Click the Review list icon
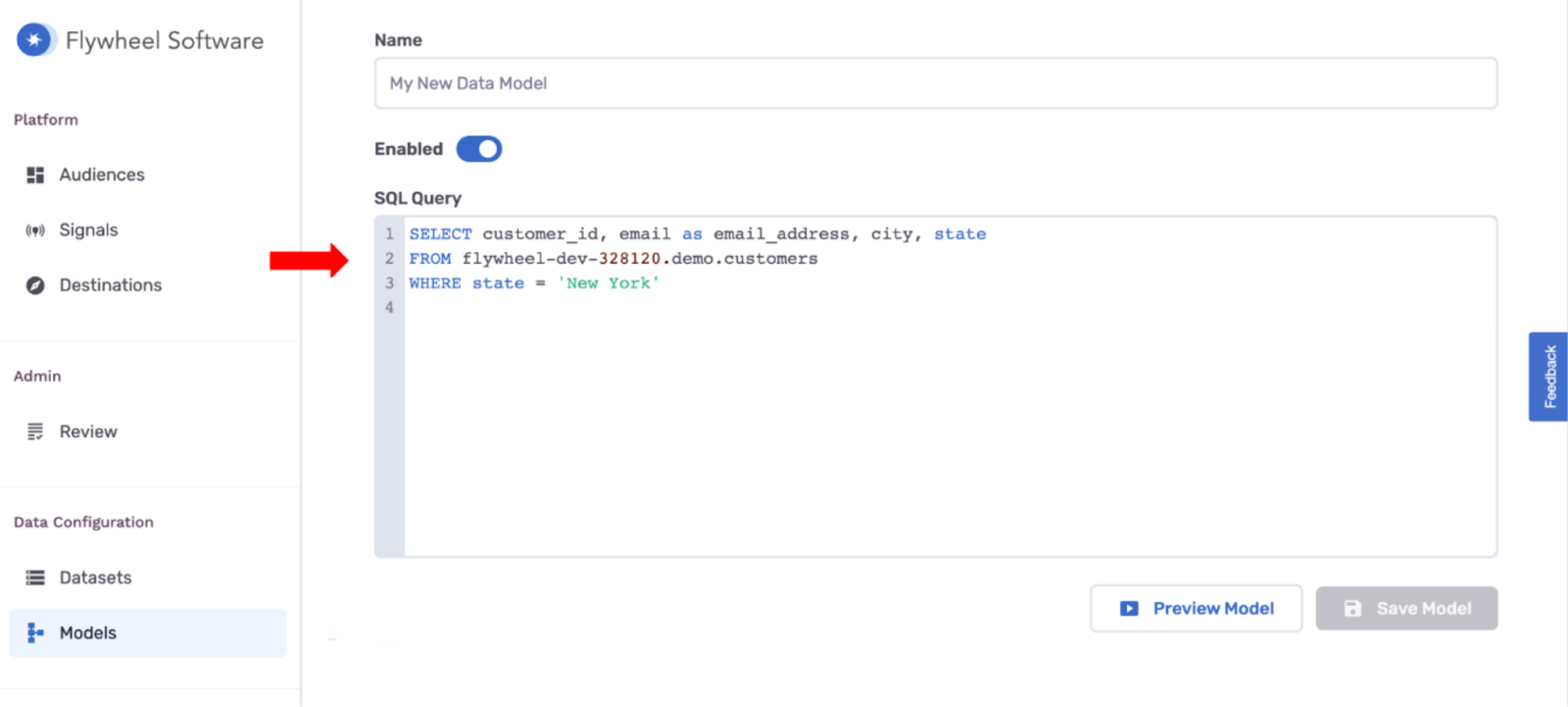 pos(35,431)
